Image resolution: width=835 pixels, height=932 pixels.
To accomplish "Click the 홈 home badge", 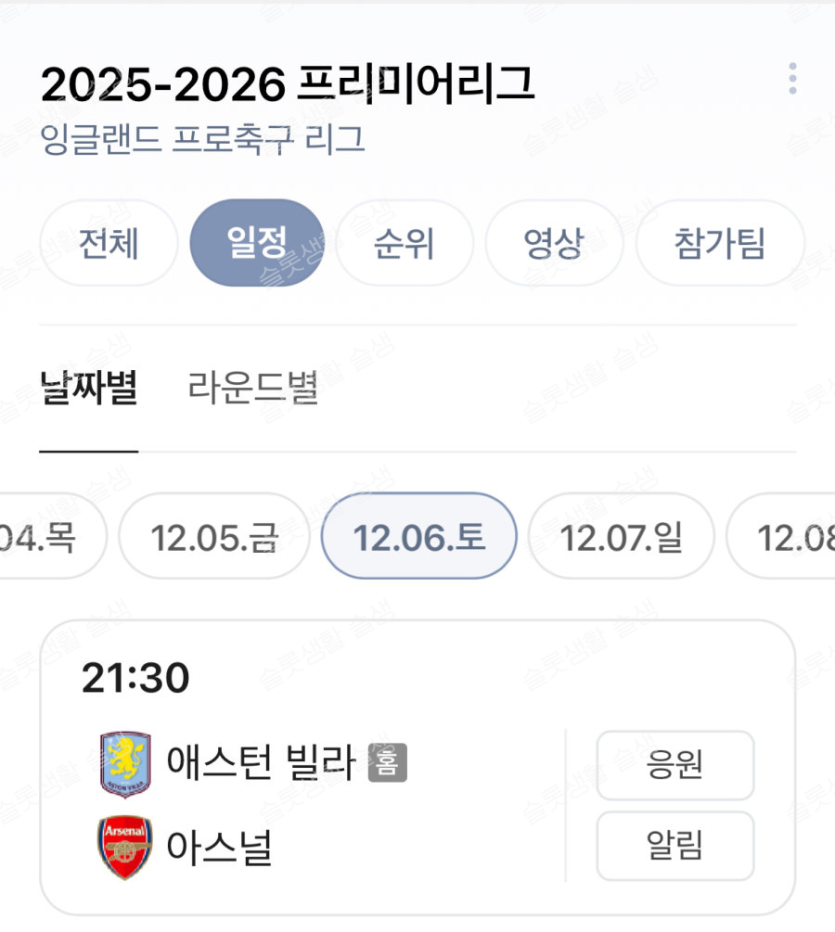I will coord(387,765).
